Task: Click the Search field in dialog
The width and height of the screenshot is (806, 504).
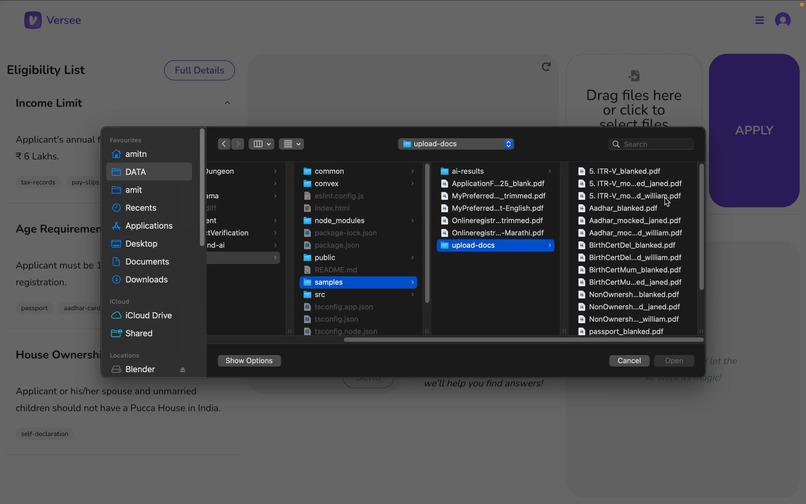Action: (651, 144)
